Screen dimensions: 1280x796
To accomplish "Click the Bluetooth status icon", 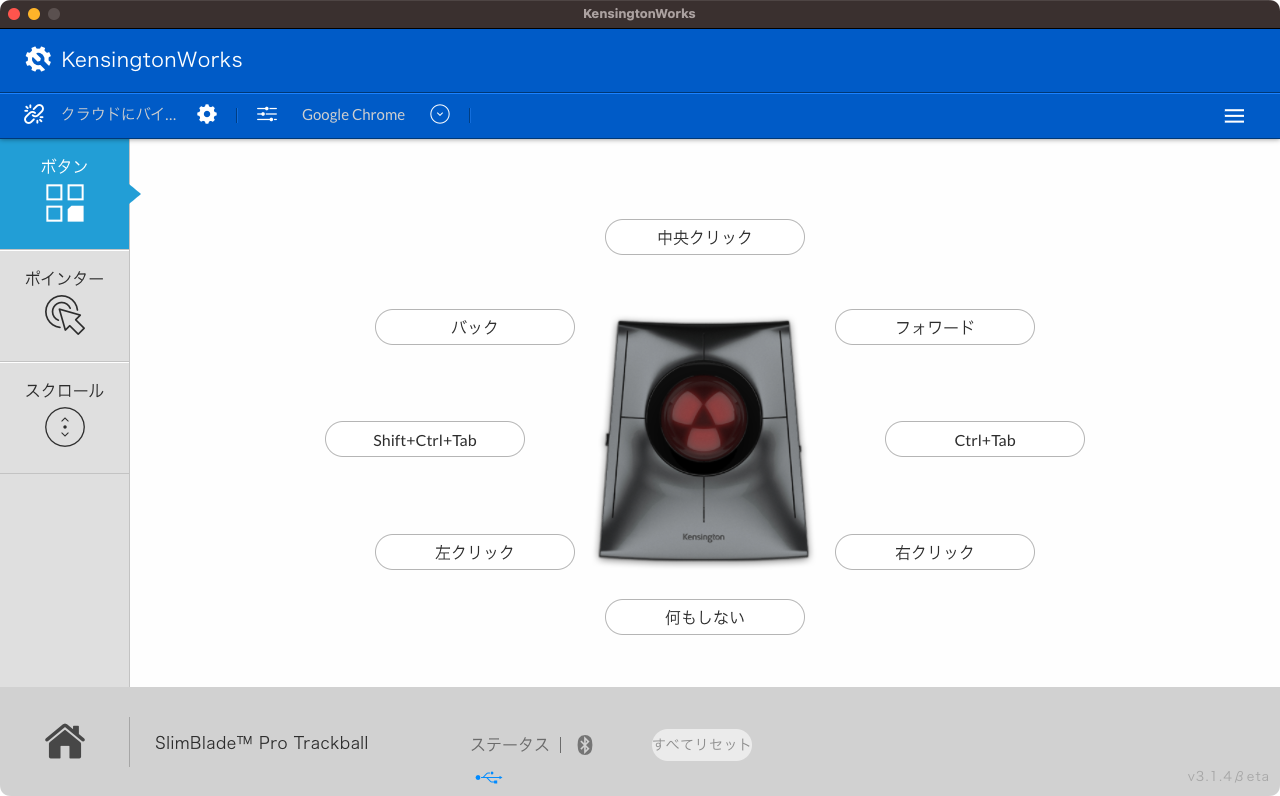I will click(585, 745).
